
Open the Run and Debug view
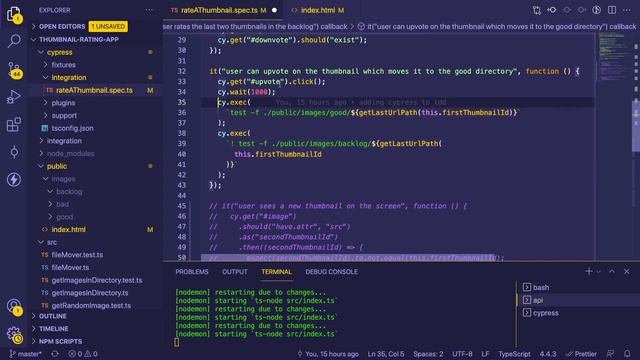[14, 97]
